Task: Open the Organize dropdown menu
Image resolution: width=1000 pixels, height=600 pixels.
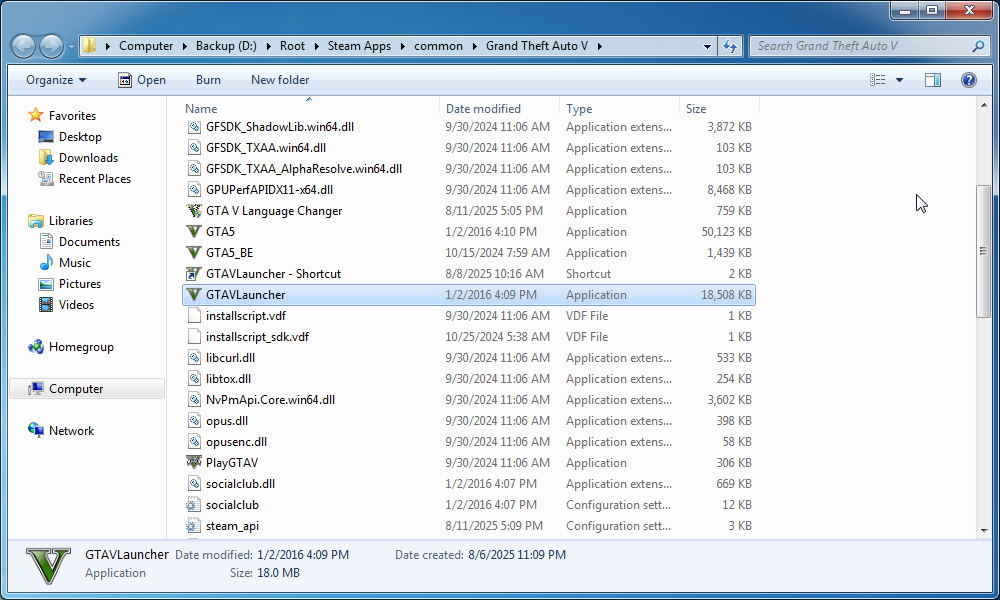Action: point(55,80)
